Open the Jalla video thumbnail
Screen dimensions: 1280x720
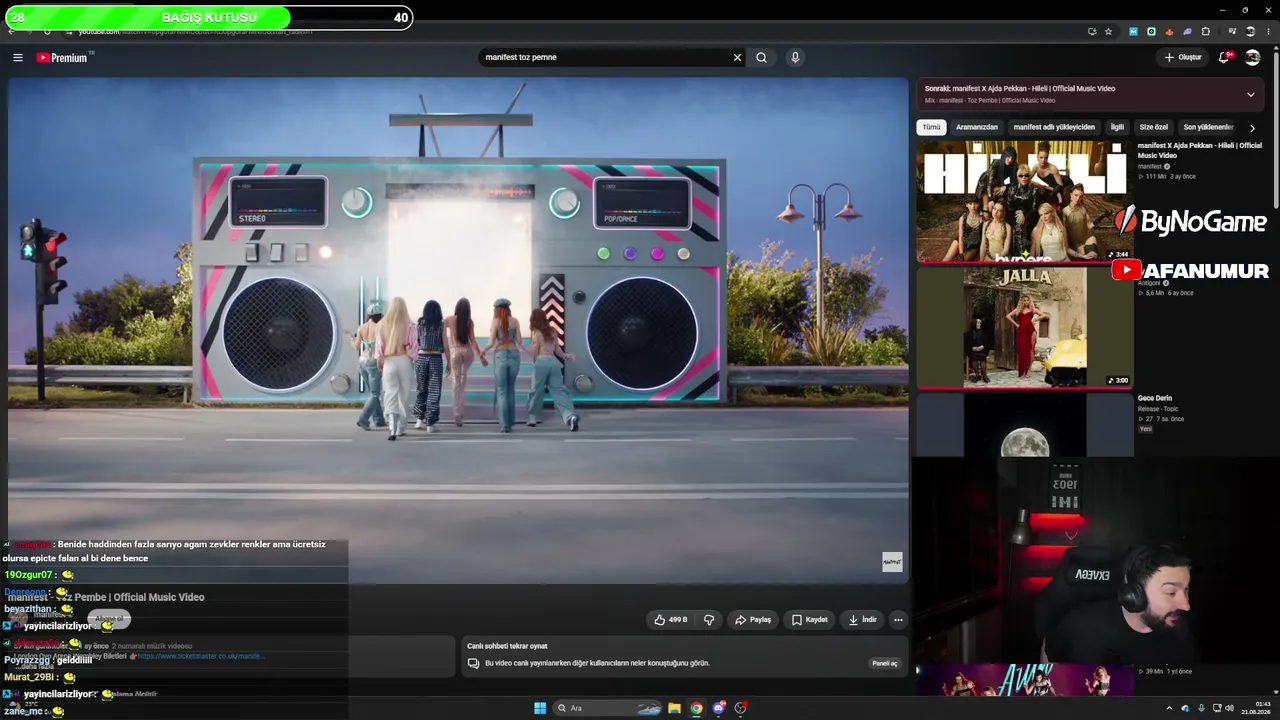coord(1025,327)
